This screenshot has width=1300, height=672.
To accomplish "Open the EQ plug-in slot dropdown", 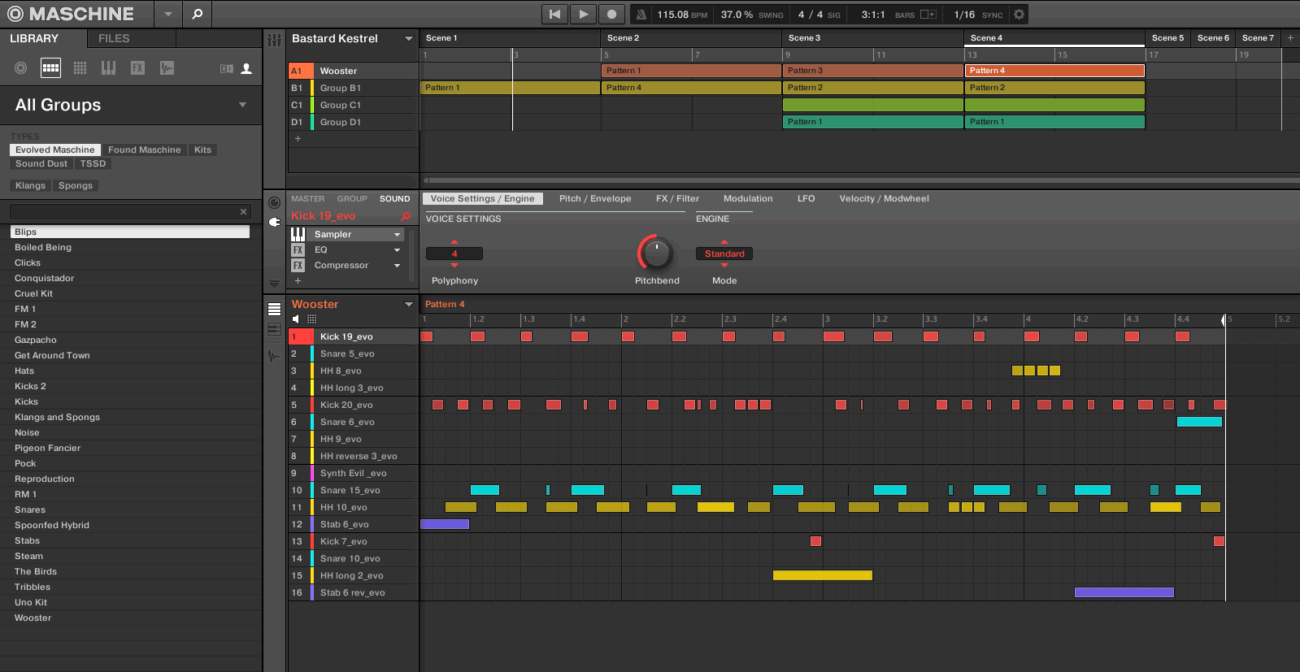I will (397, 250).
